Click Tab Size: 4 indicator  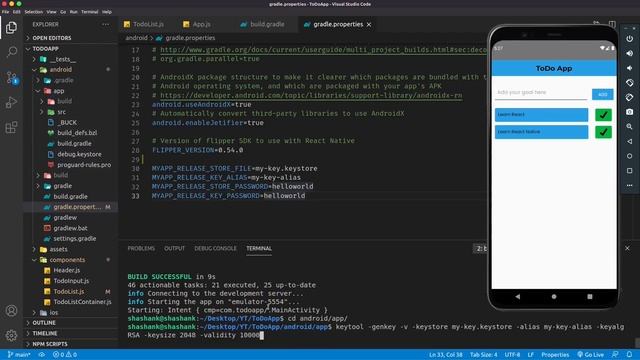[484, 355]
